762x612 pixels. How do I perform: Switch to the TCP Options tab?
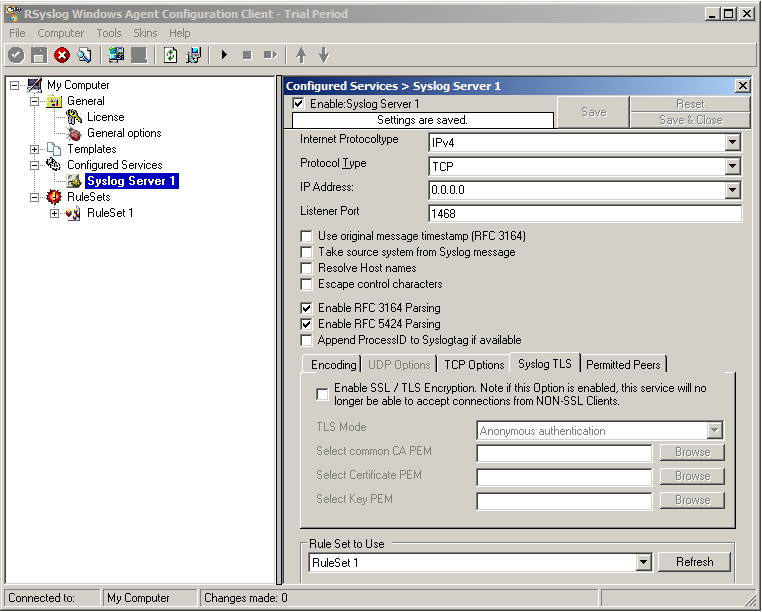click(474, 365)
